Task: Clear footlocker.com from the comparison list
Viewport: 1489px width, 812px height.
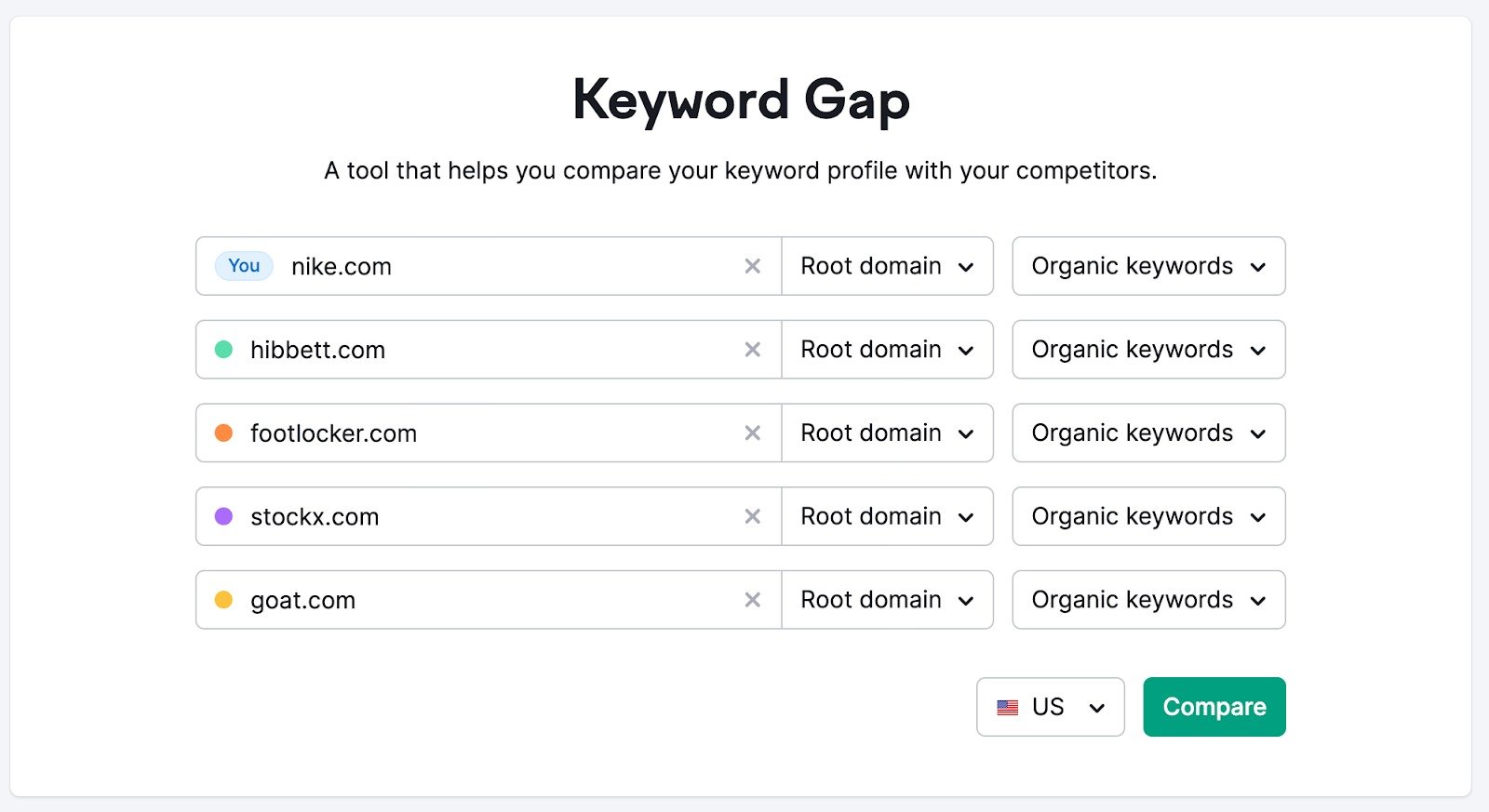Action: 753,433
